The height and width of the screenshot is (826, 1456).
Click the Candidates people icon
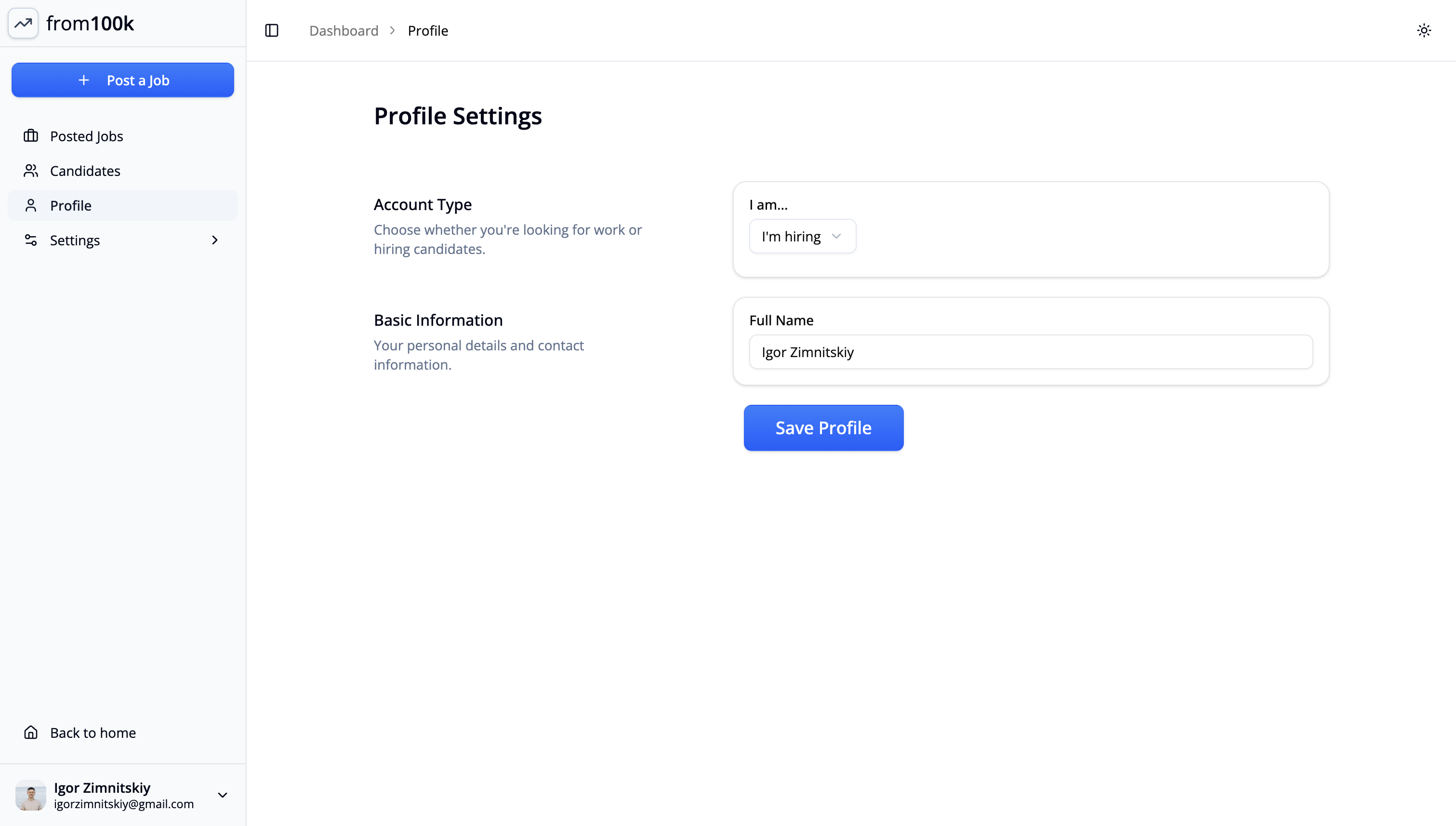tap(31, 171)
